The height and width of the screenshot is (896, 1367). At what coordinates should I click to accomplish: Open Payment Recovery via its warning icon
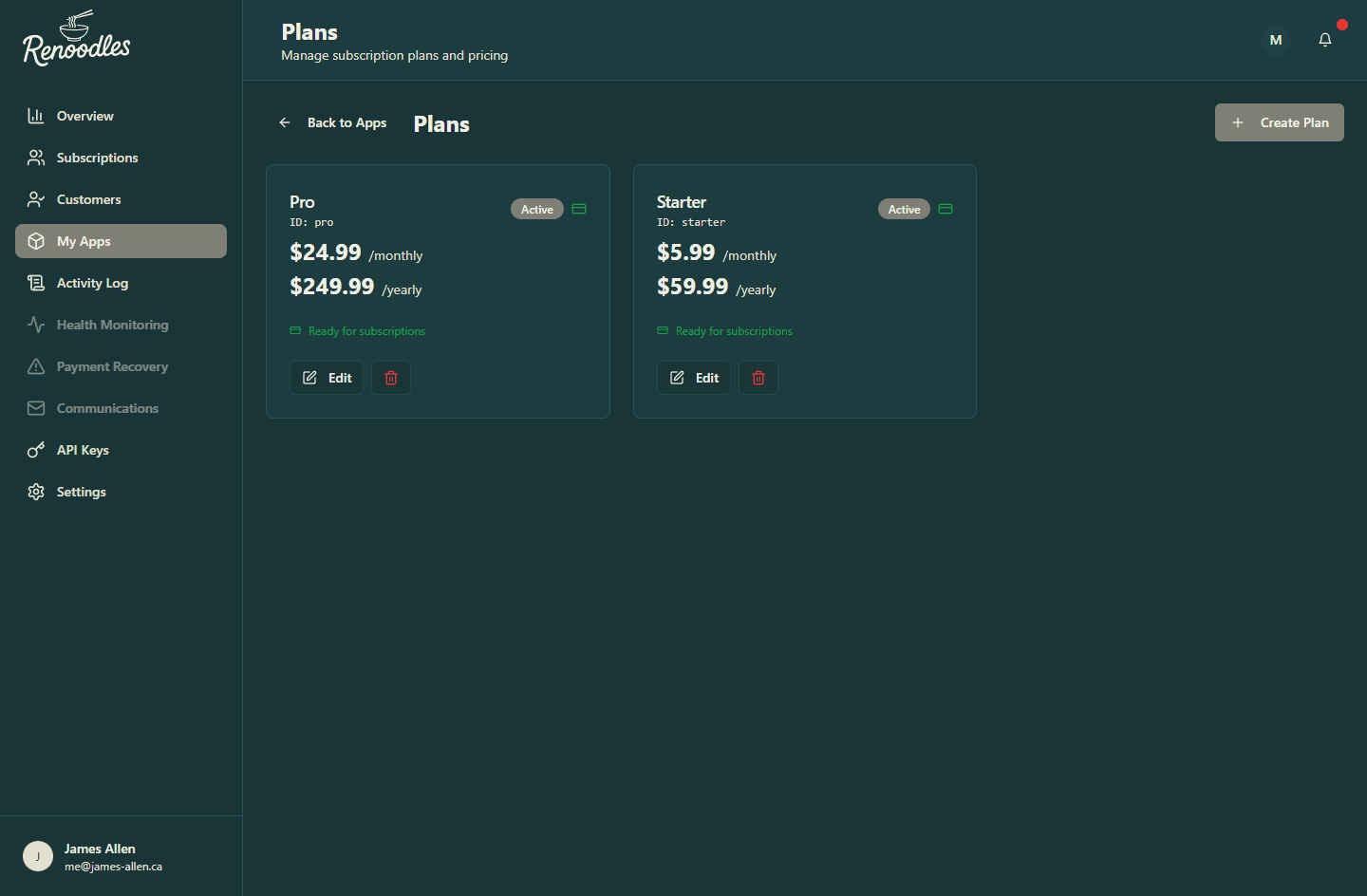35,366
